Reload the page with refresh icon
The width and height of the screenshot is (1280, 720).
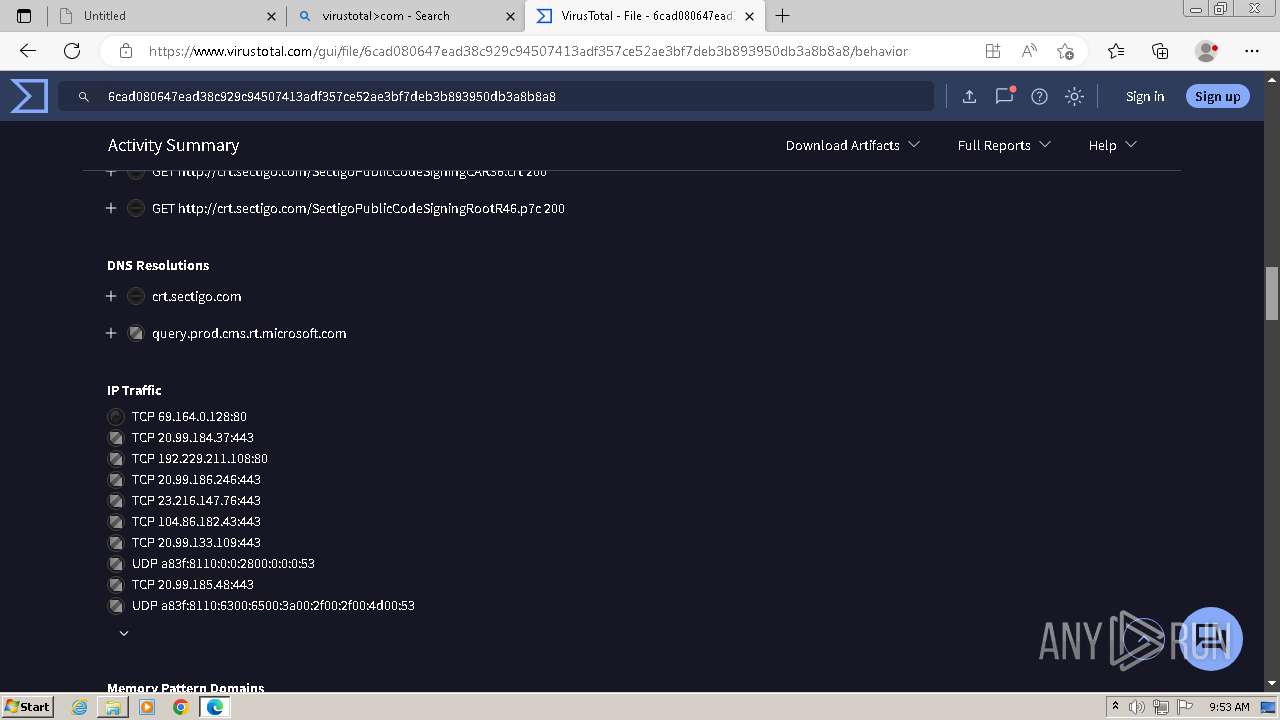(72, 51)
